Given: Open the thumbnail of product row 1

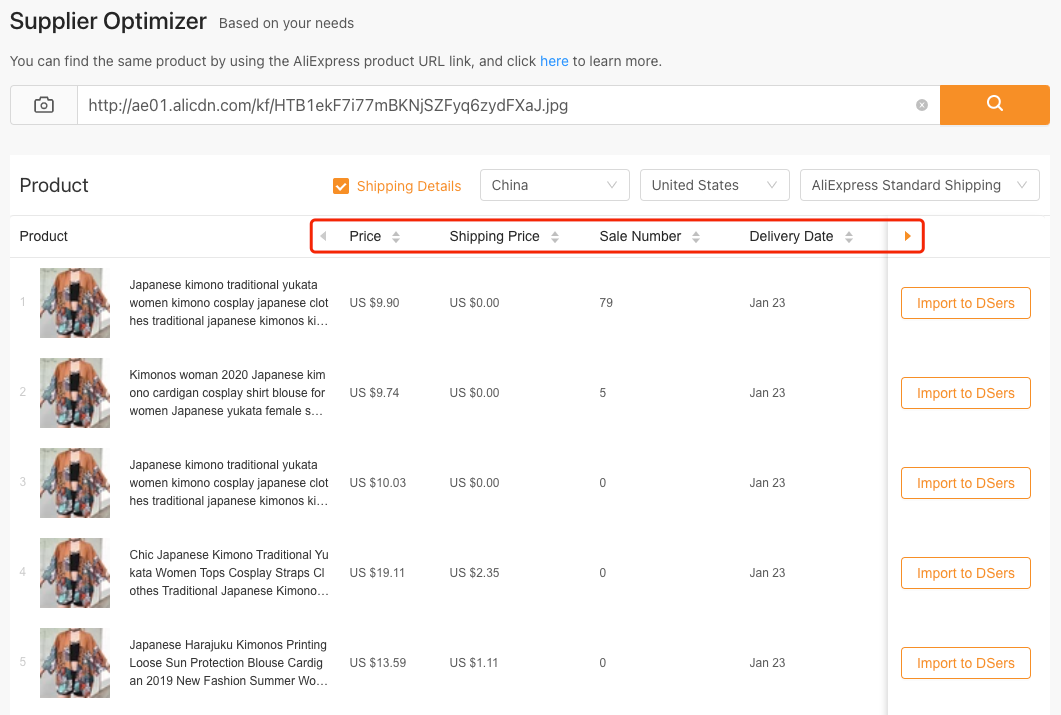Looking at the screenshot, I should pyautogui.click(x=74, y=303).
